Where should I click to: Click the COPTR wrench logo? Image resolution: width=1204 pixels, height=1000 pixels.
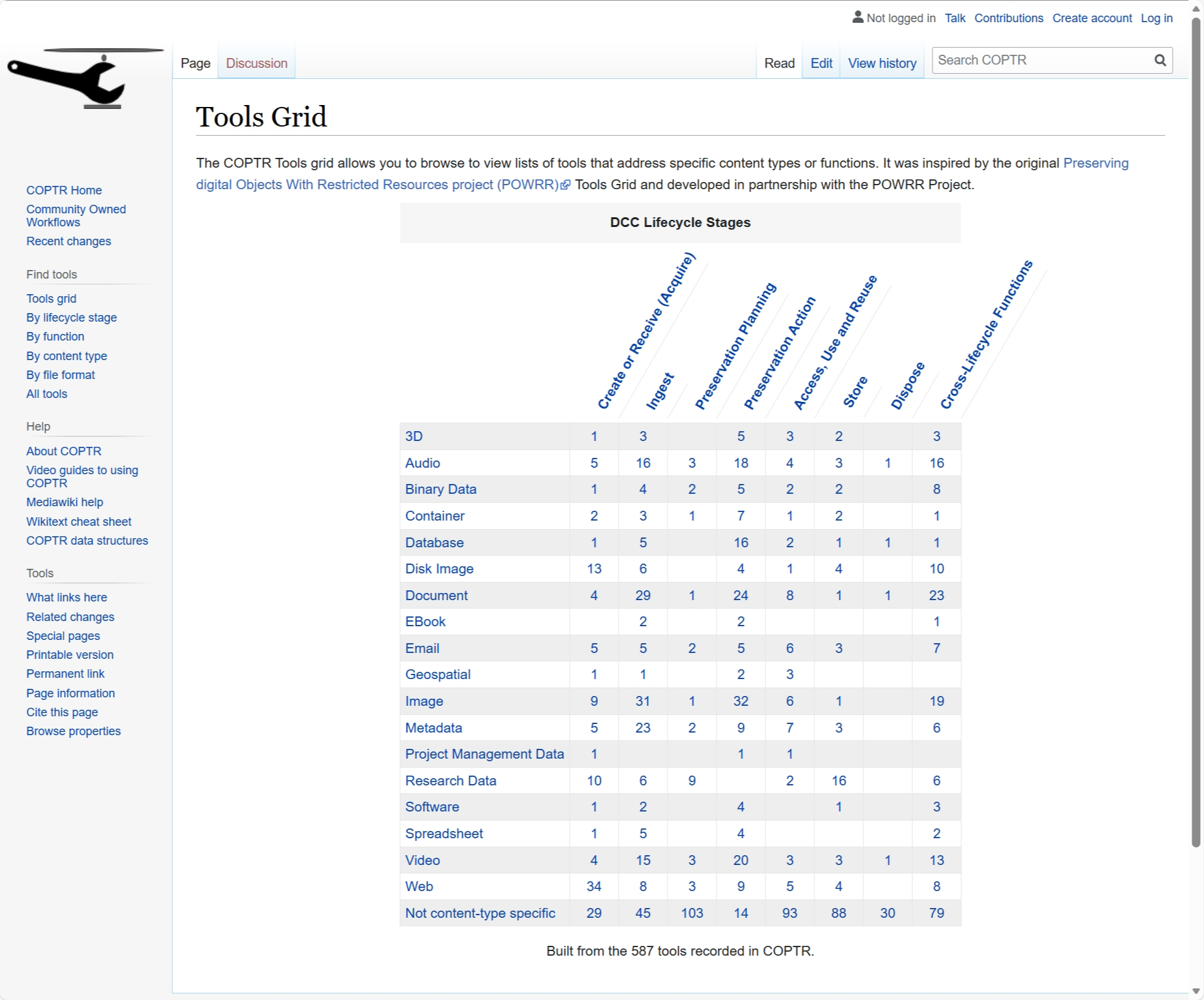[85, 78]
